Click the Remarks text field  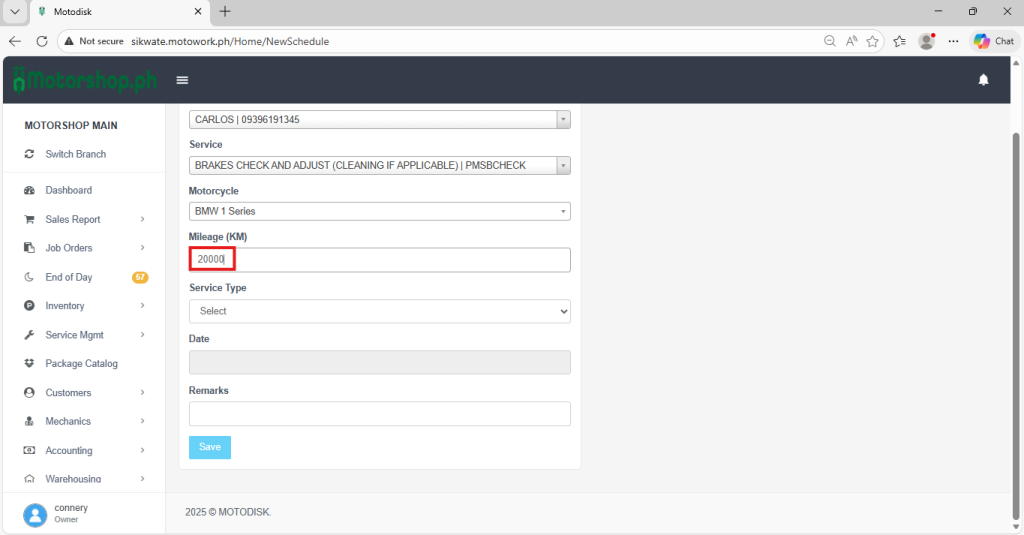click(x=379, y=414)
